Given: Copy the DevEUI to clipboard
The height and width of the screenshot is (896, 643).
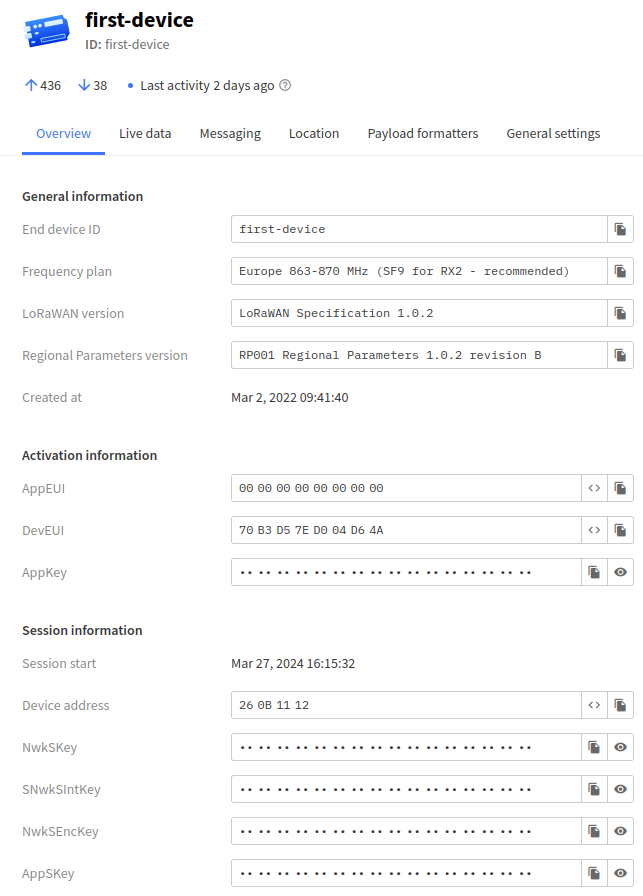Looking at the screenshot, I should pos(620,531).
